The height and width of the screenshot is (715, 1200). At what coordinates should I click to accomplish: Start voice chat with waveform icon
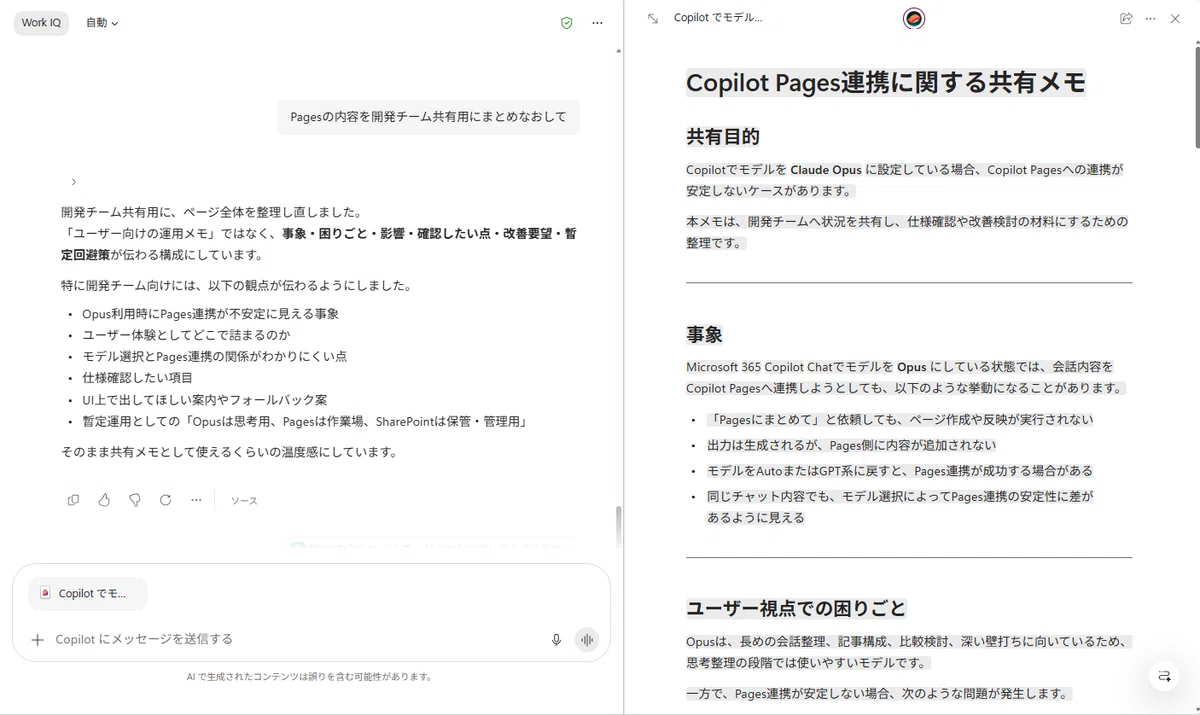[x=587, y=640]
